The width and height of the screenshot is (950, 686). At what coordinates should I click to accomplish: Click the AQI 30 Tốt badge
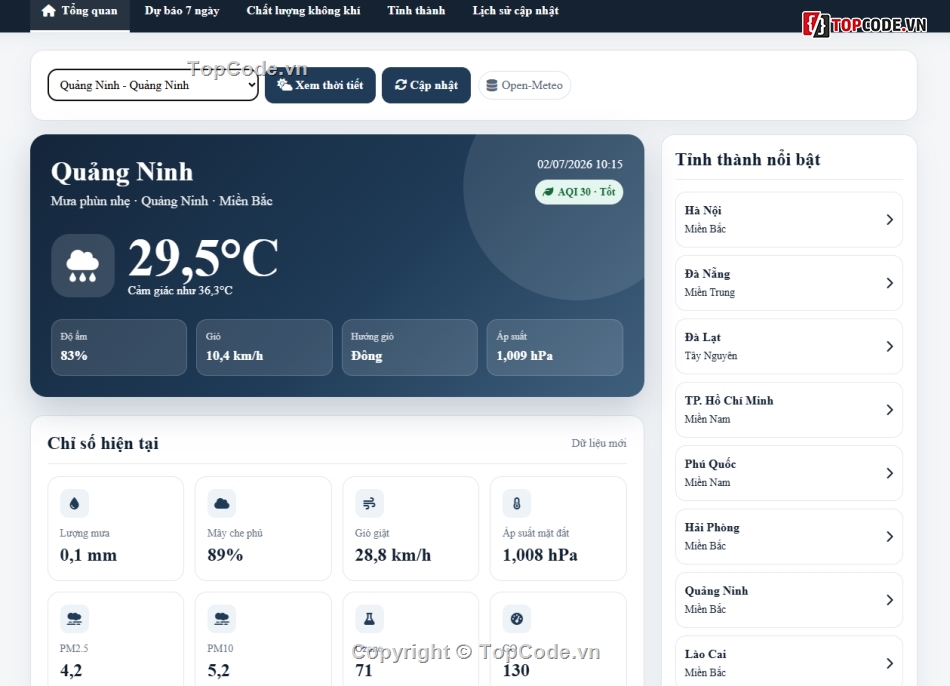(579, 192)
